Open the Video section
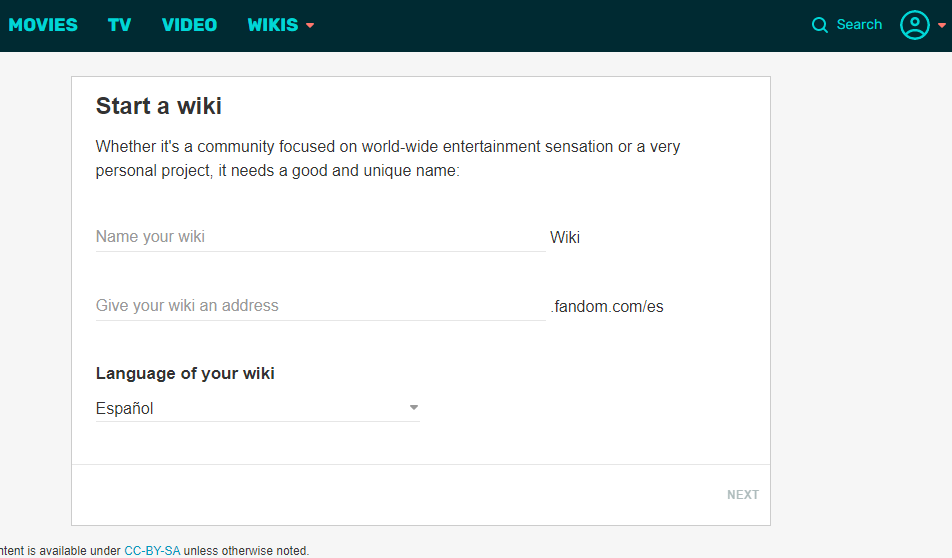This screenshot has width=952, height=558. [x=189, y=25]
